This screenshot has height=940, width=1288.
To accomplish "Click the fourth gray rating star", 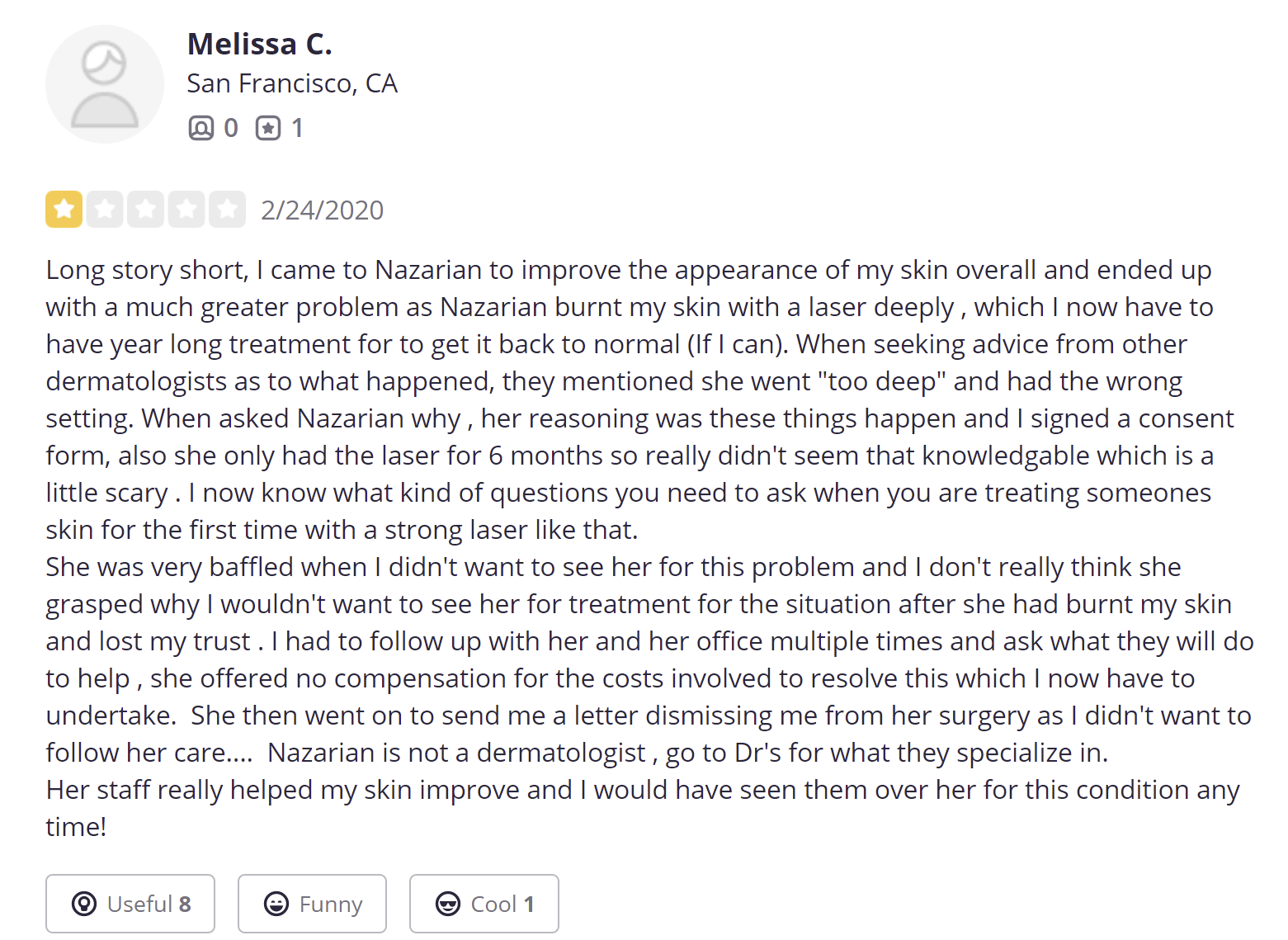I will (x=186, y=210).
